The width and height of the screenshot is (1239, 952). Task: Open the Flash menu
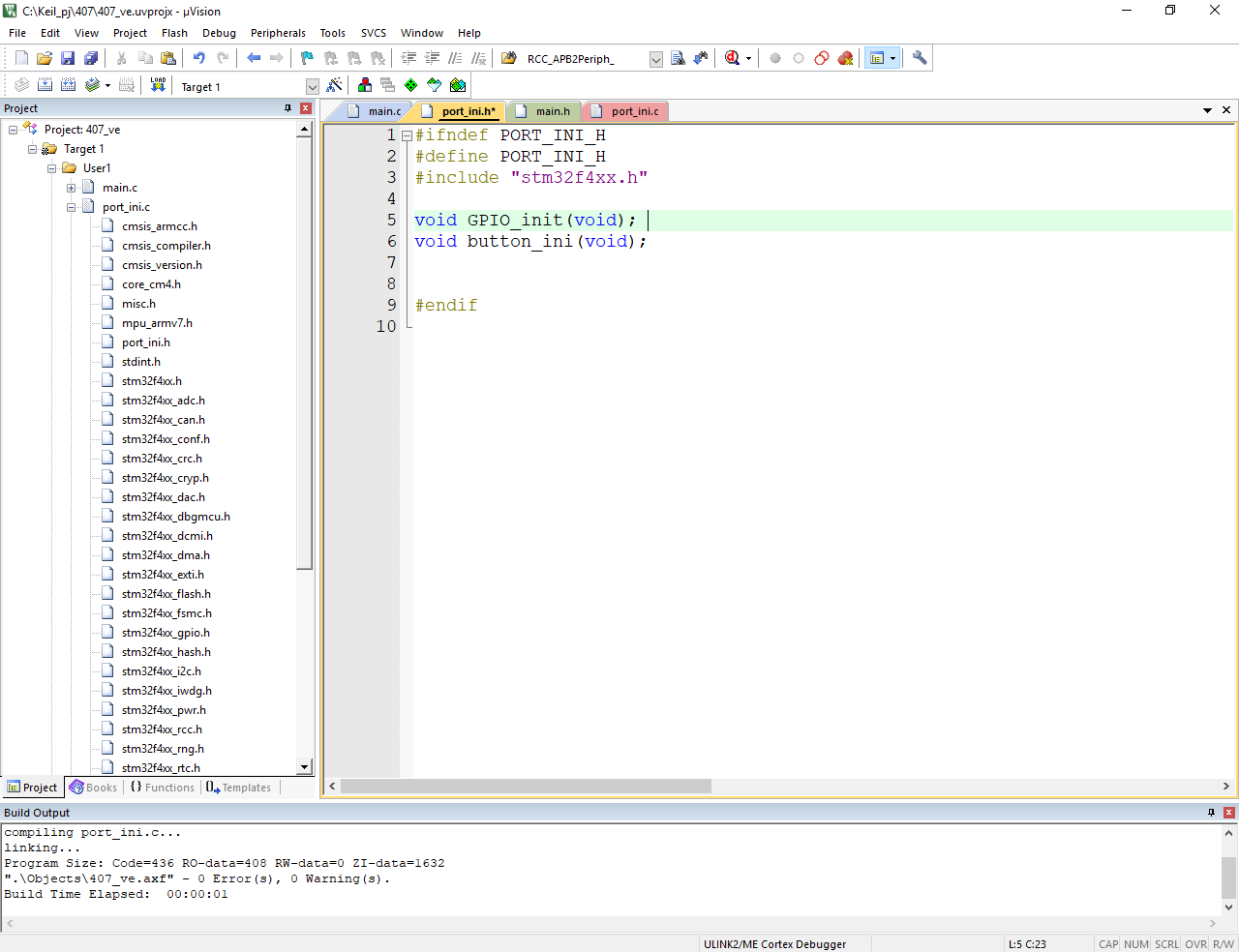point(174,33)
